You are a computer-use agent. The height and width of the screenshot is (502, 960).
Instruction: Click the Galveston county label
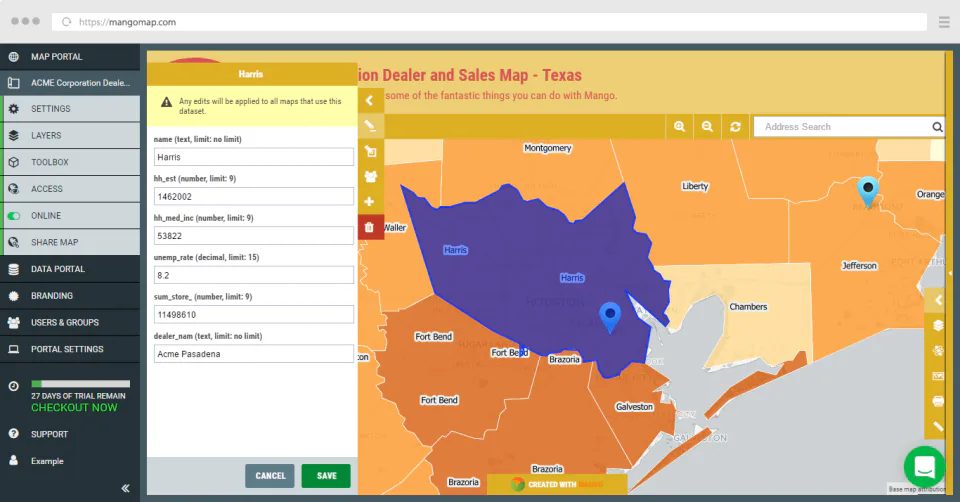pyautogui.click(x=634, y=406)
